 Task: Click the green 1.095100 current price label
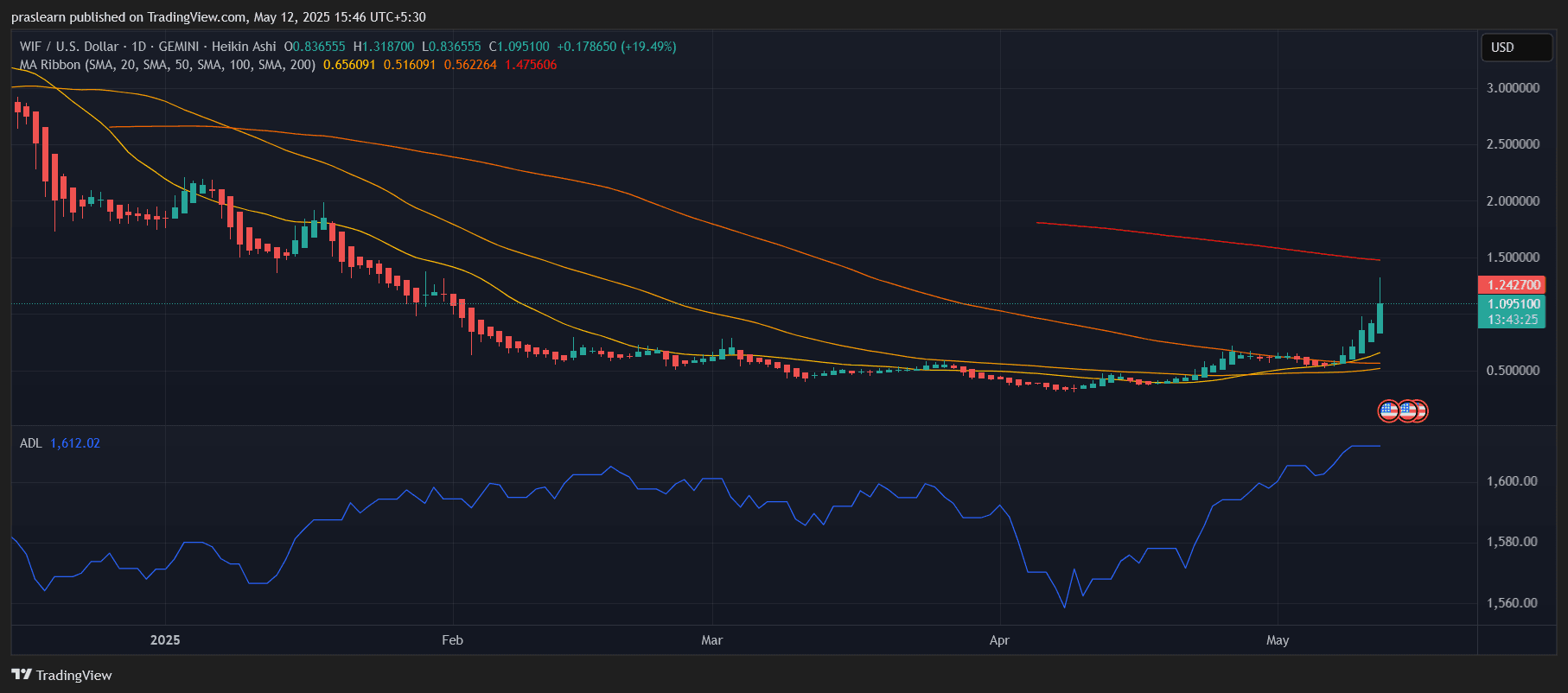coord(1513,304)
